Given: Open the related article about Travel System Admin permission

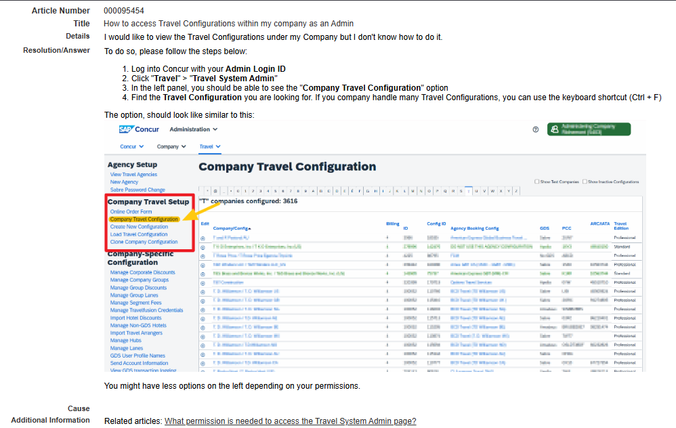Looking at the screenshot, I should tap(290, 421).
